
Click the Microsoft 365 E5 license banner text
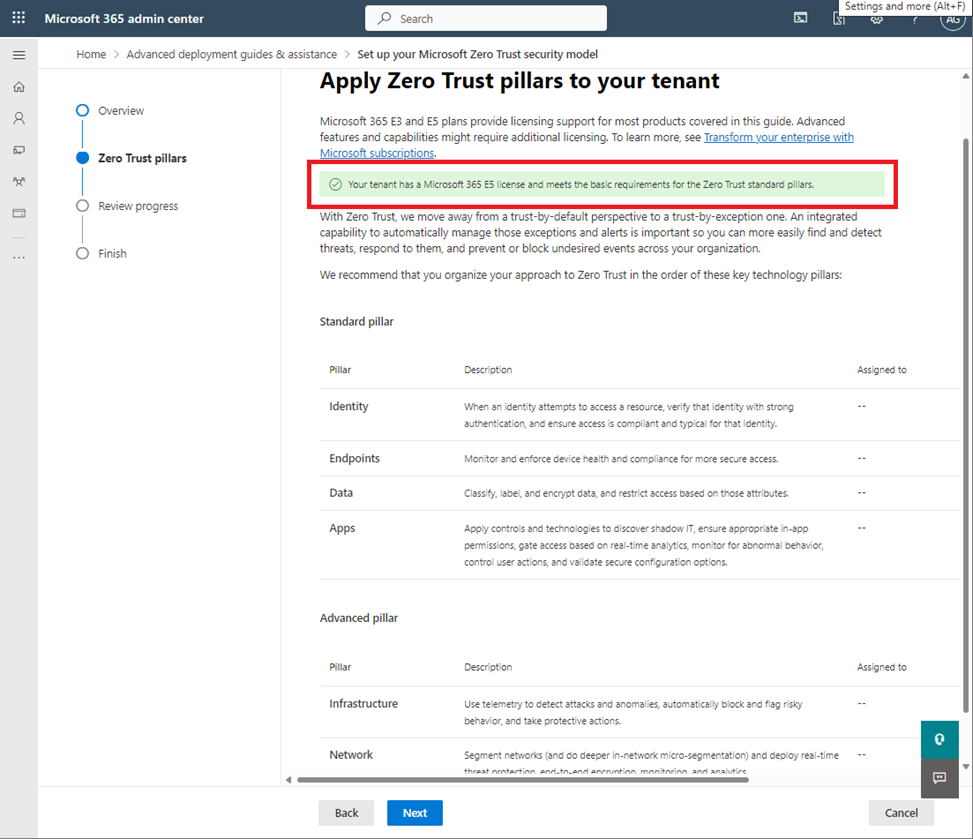(581, 184)
